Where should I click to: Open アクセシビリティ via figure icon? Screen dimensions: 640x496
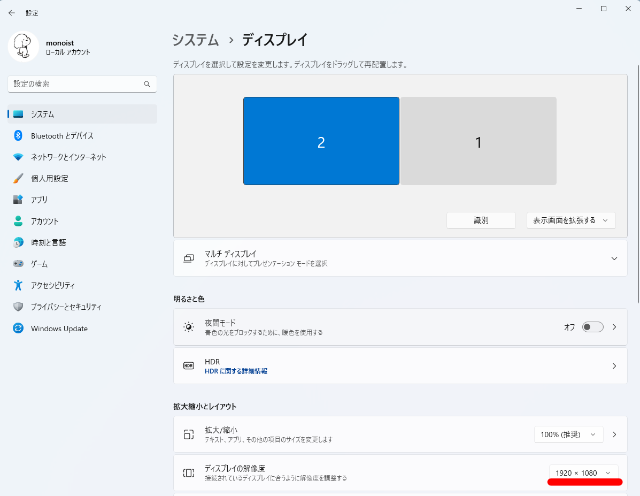click(x=18, y=285)
